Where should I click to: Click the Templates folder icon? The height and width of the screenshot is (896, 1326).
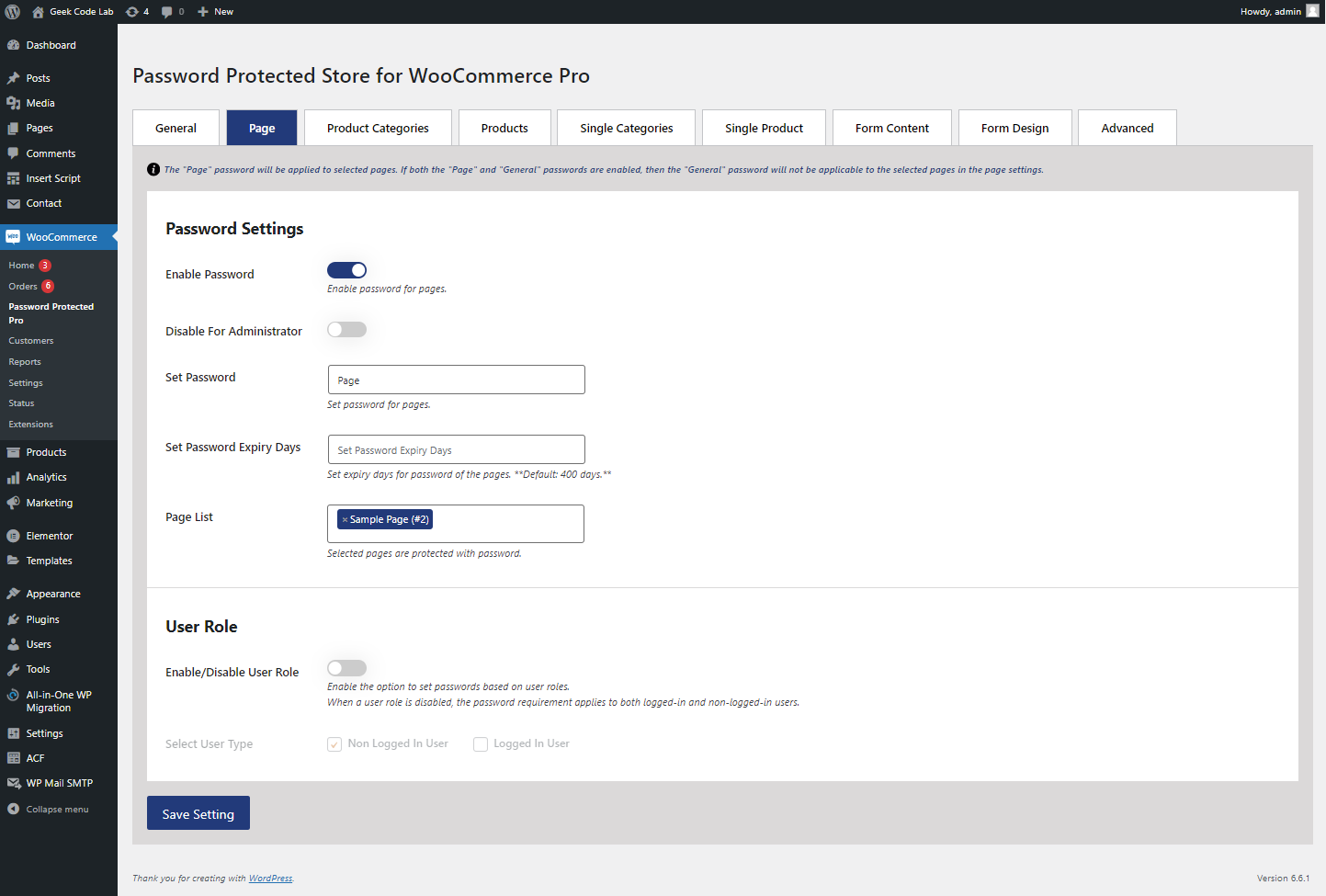(x=13, y=561)
